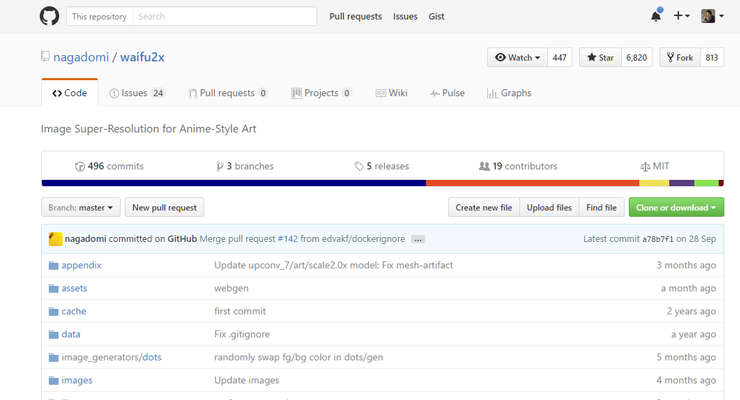
Task: Click the MIT license scale icon
Action: click(645, 166)
